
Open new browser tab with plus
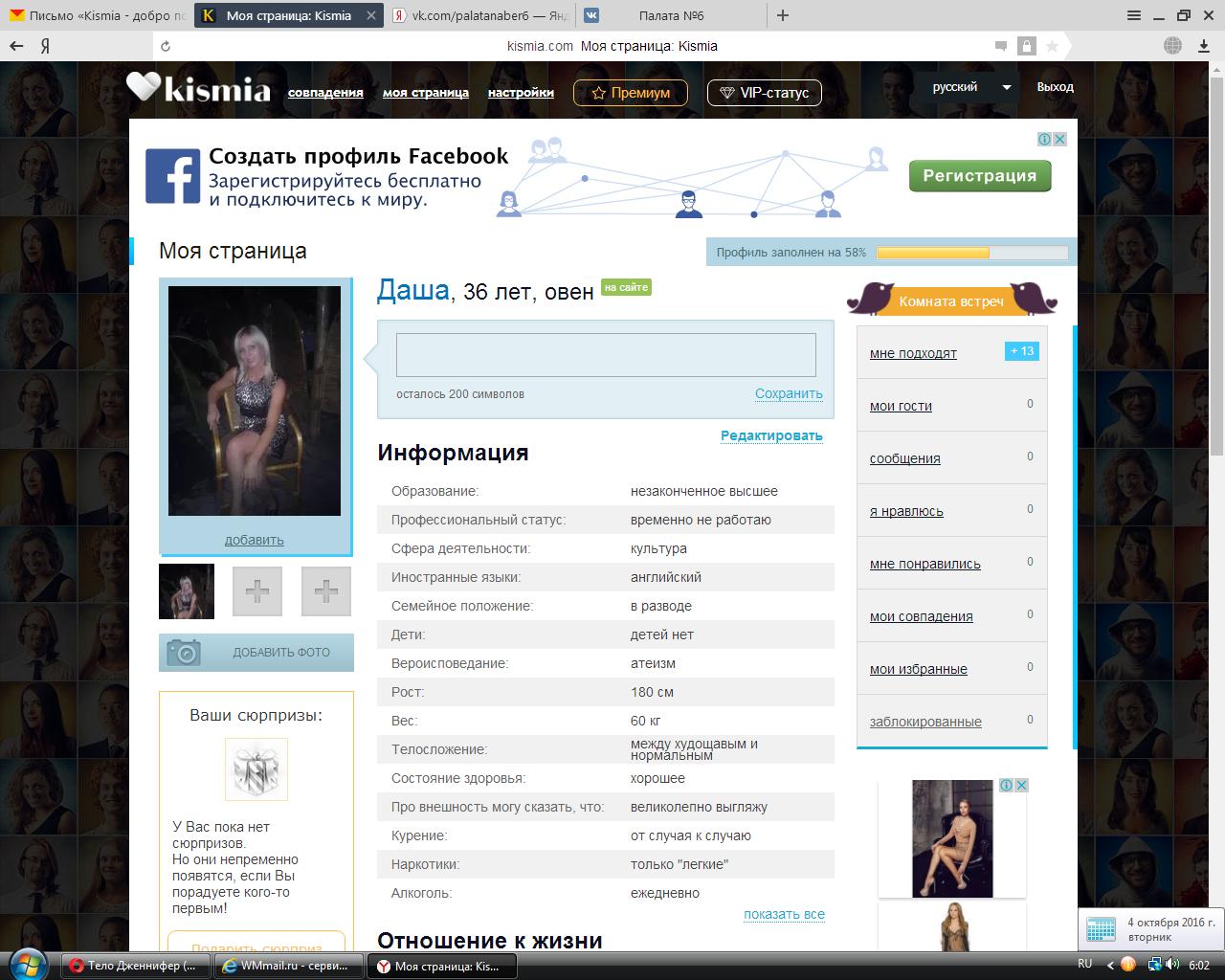783,15
